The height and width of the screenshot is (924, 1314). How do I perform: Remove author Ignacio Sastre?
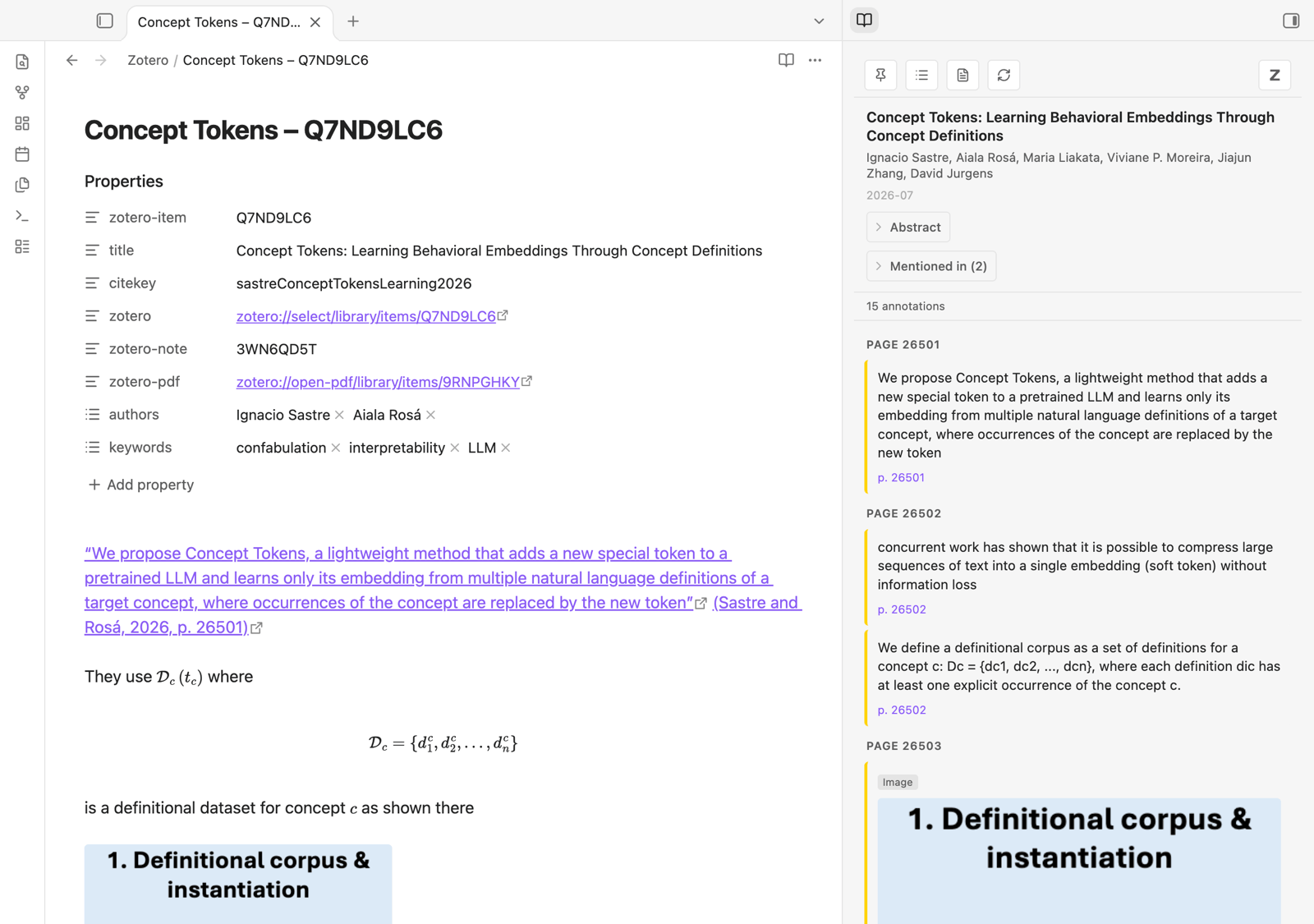pyautogui.click(x=339, y=415)
